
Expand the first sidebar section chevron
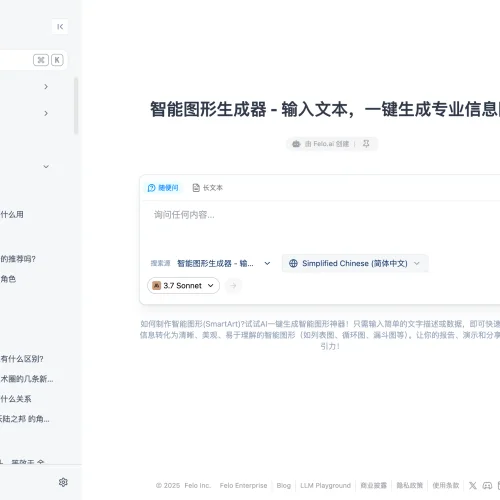[x=46, y=87]
